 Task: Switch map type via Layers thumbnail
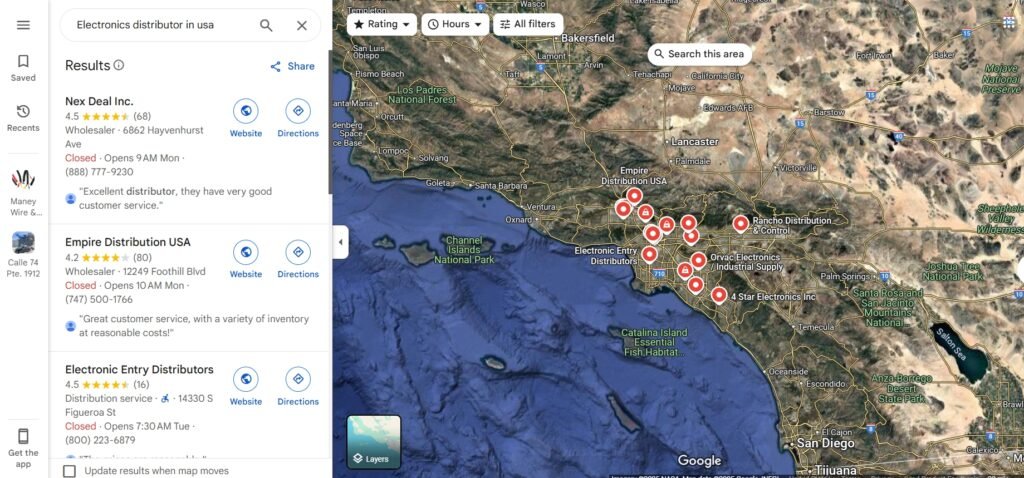pyautogui.click(x=374, y=442)
